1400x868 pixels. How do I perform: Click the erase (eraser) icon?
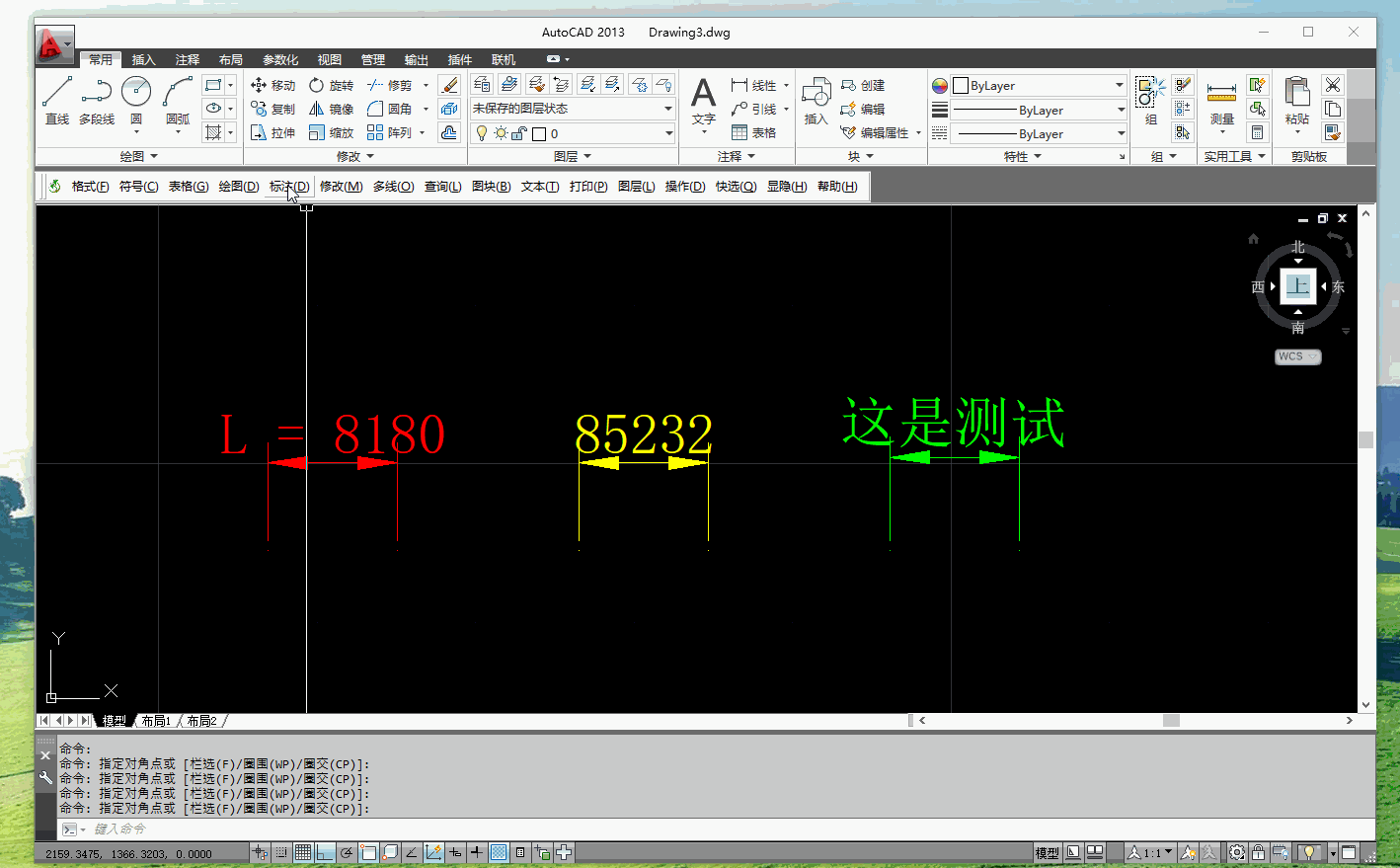(449, 85)
